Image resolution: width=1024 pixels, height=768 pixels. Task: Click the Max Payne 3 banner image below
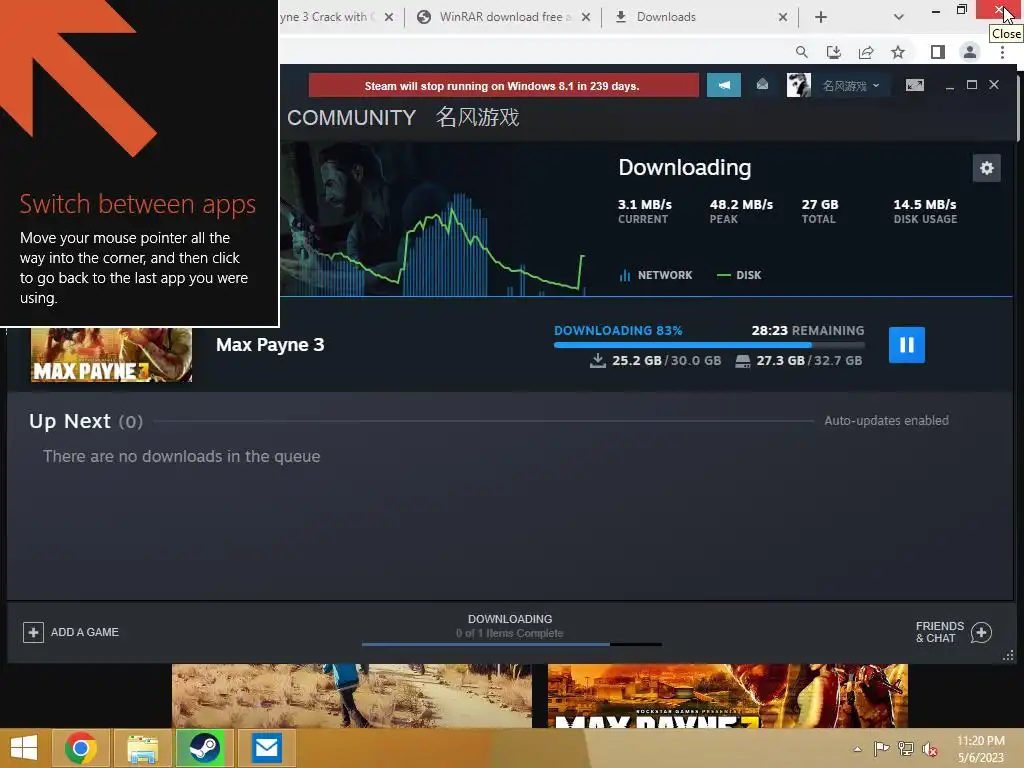tap(728, 696)
